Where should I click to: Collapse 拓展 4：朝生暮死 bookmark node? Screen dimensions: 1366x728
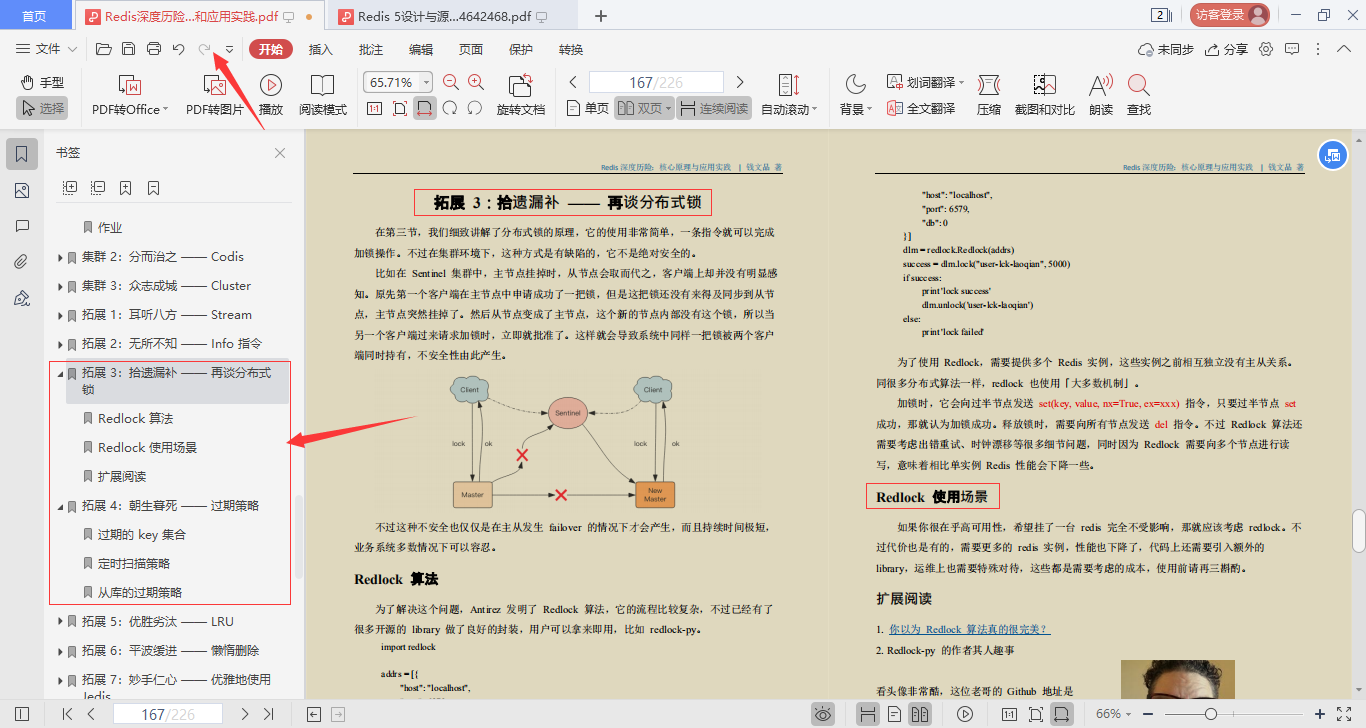click(61, 506)
